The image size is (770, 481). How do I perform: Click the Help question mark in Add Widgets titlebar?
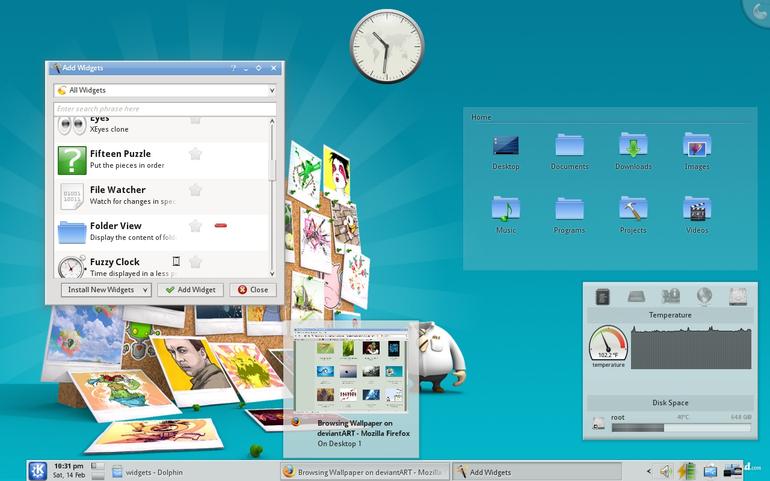(x=233, y=68)
